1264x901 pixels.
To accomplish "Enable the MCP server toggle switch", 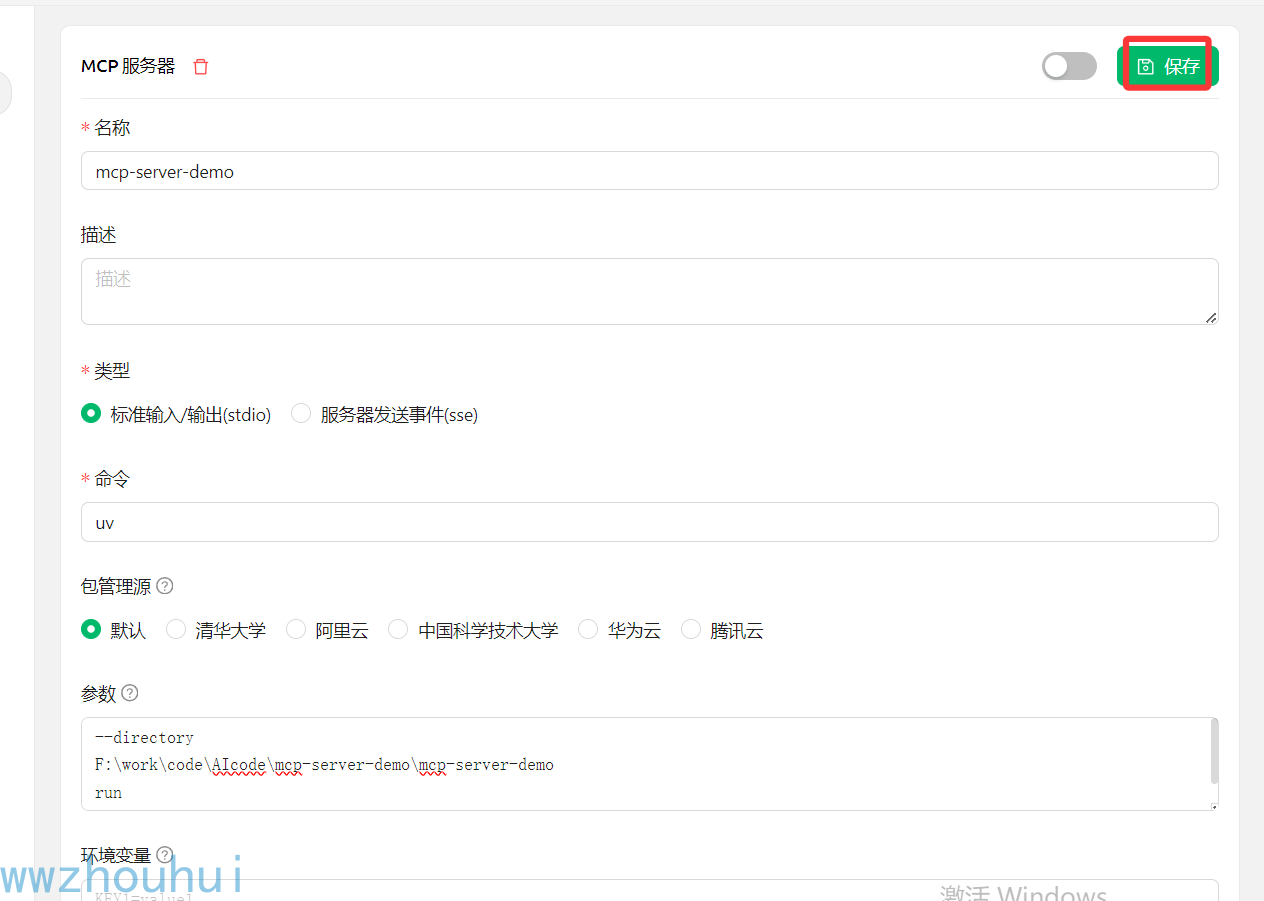I will pos(1069,66).
